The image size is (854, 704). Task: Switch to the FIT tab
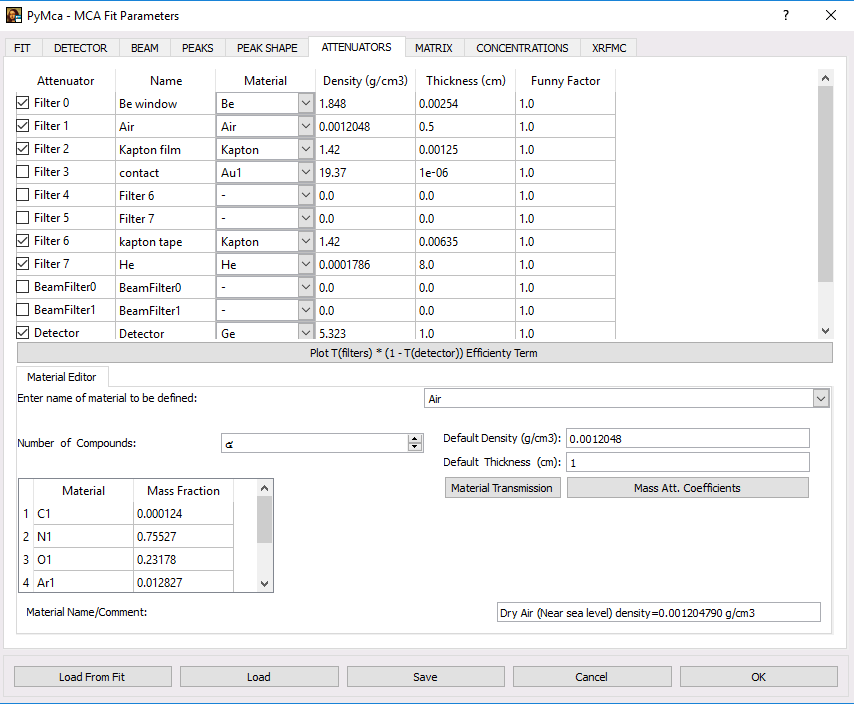click(x=22, y=48)
